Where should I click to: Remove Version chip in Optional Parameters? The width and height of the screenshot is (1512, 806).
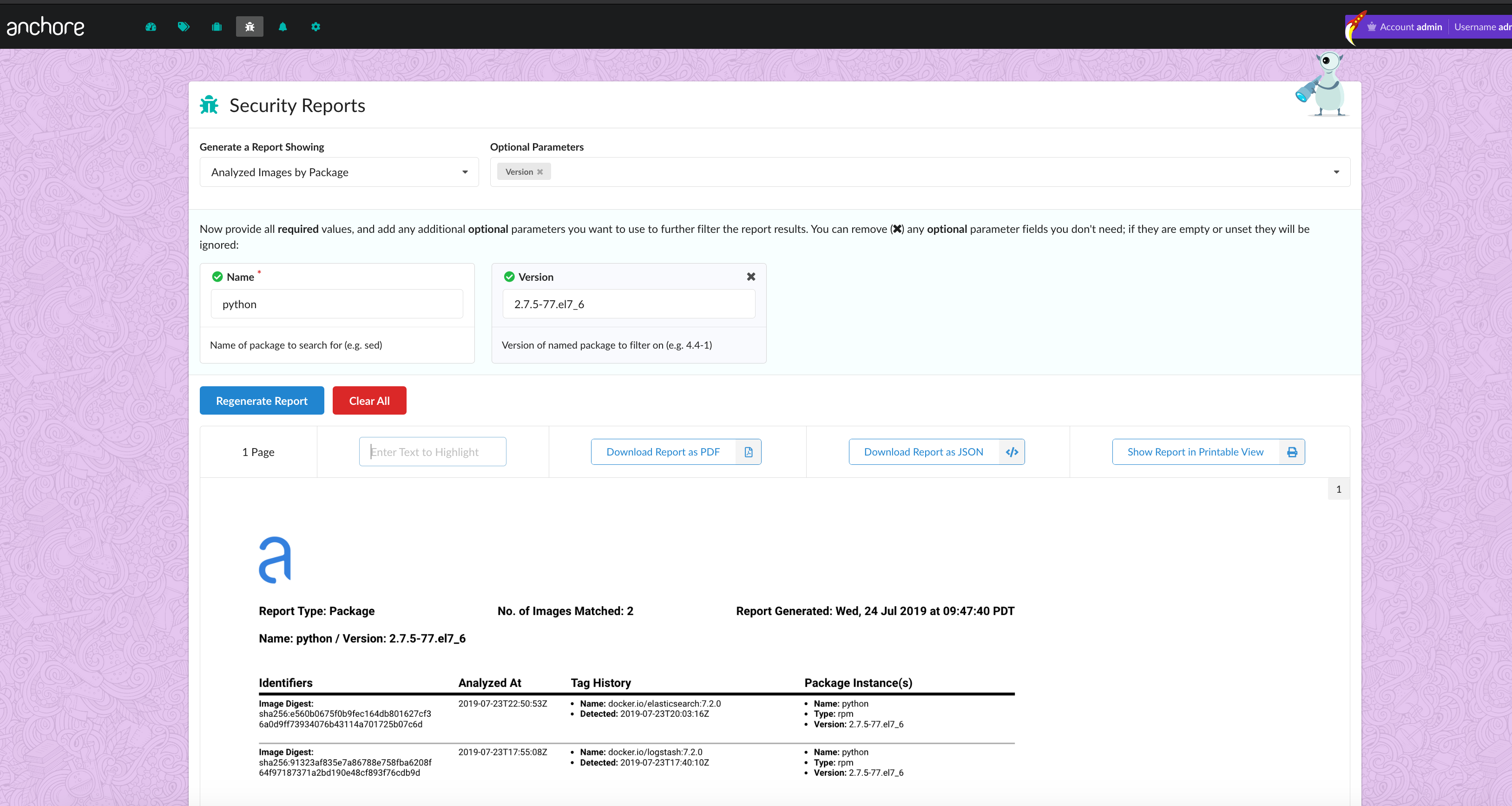tap(540, 172)
